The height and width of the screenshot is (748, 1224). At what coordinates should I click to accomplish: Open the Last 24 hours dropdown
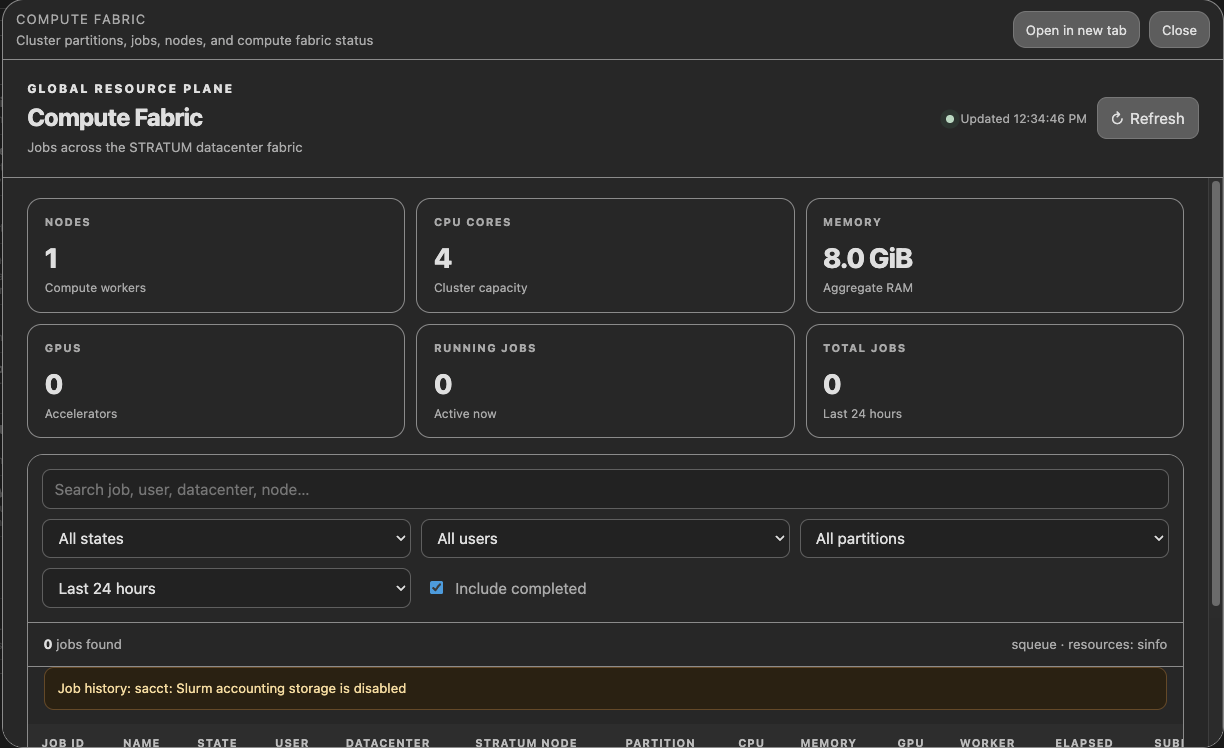(x=226, y=588)
